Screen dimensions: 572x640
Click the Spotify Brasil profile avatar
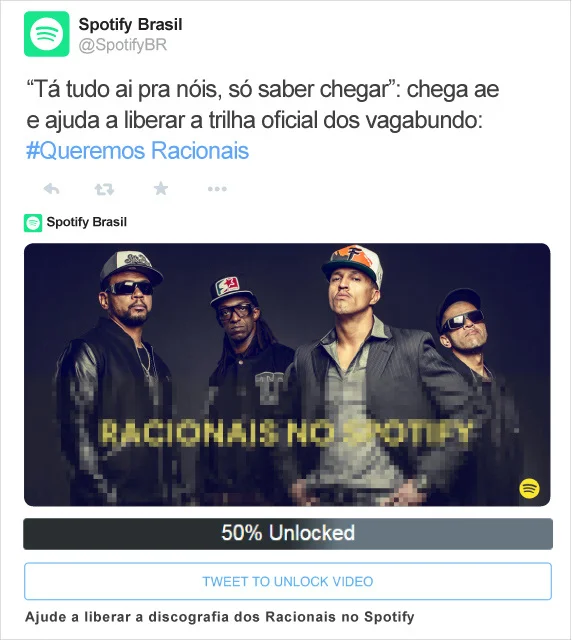tap(47, 34)
